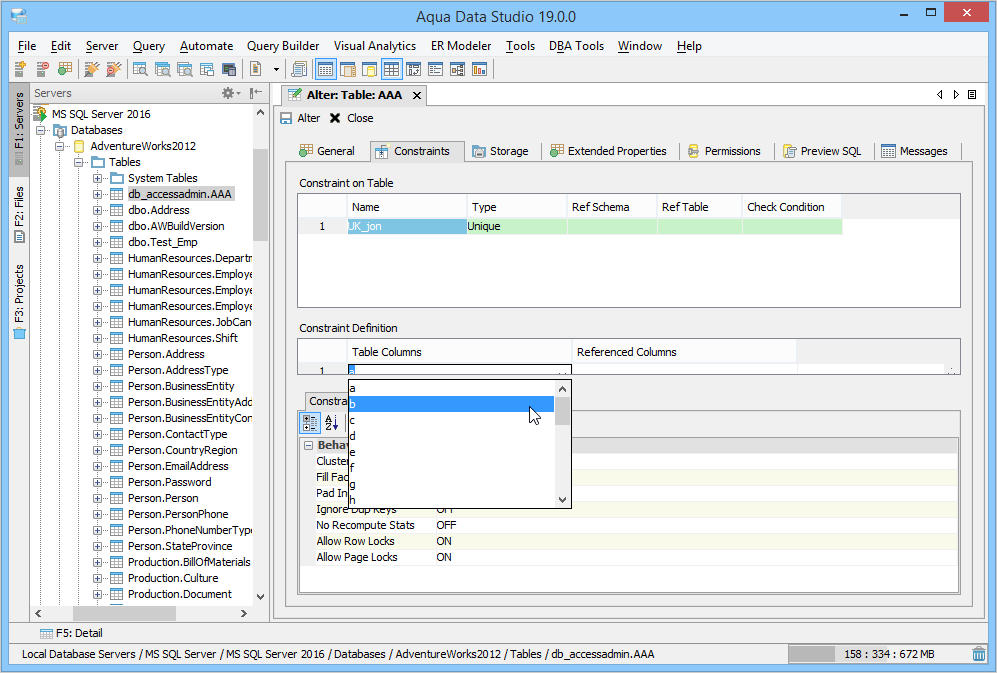The width and height of the screenshot is (997, 673).
Task: Click the tab list icon at top right
Action: (x=972, y=95)
